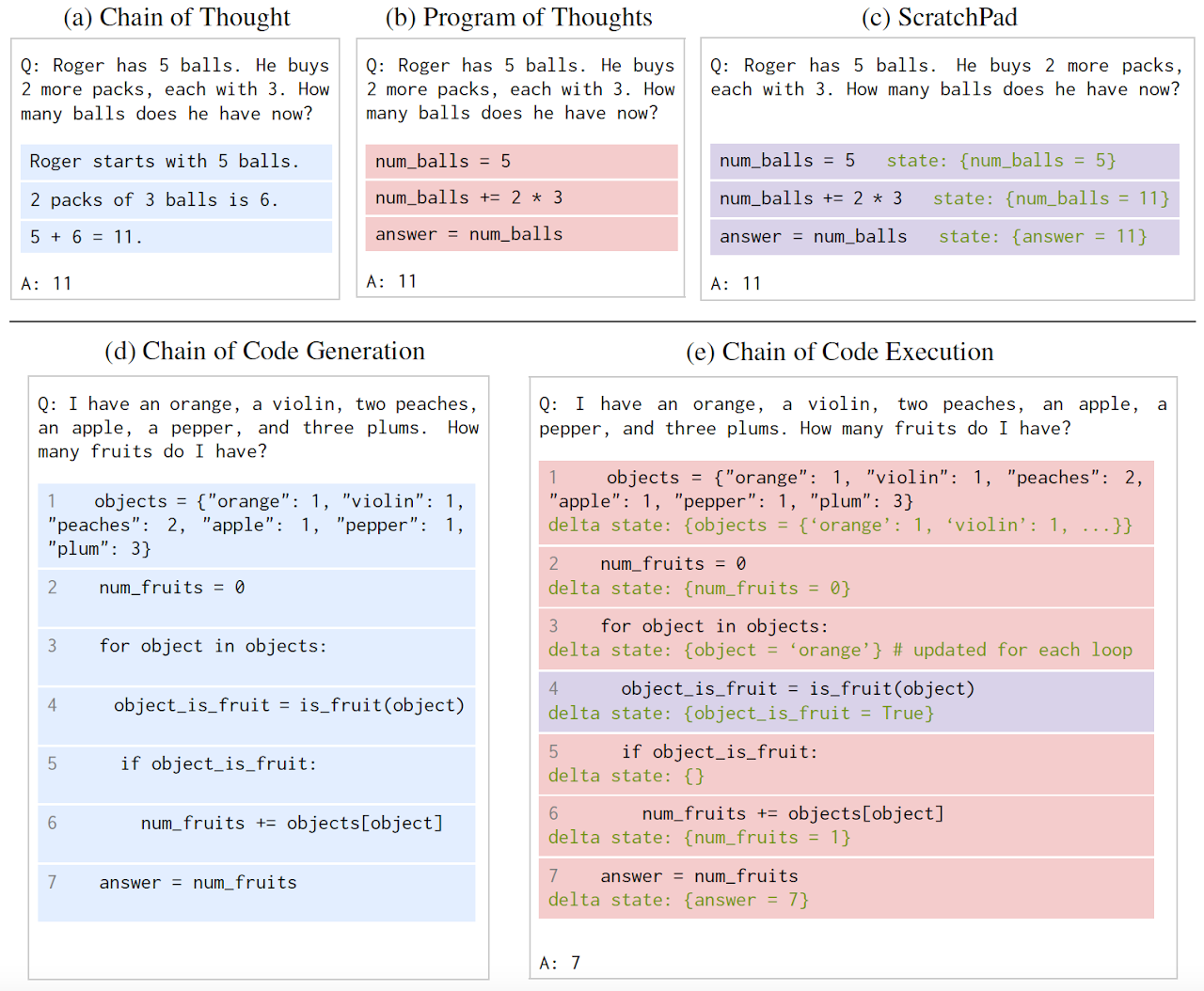Image resolution: width=1204 pixels, height=991 pixels.
Task: Select "answer = num_fruits" in Code Generation panel
Action: tap(198, 883)
